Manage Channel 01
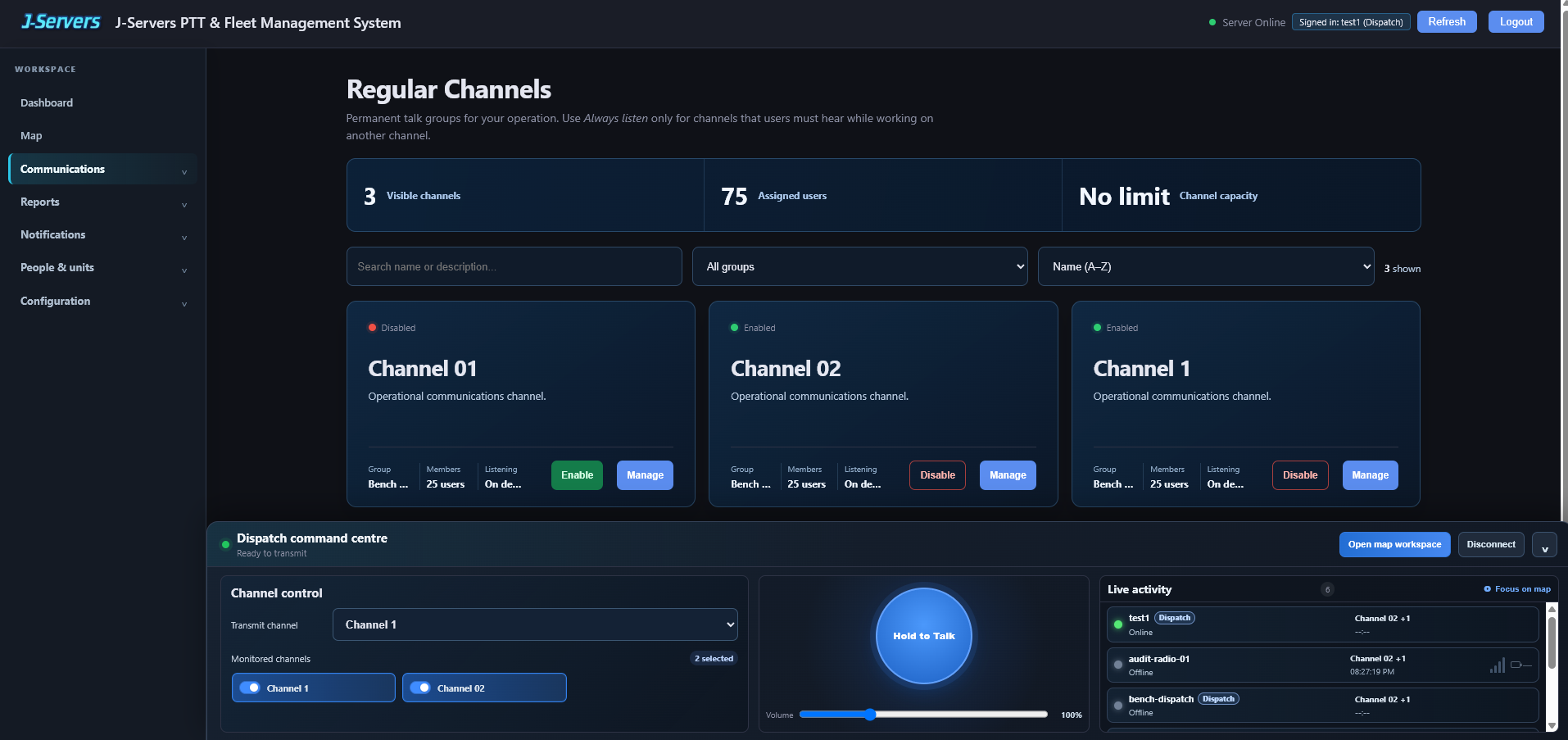1568x740 pixels. coord(645,475)
